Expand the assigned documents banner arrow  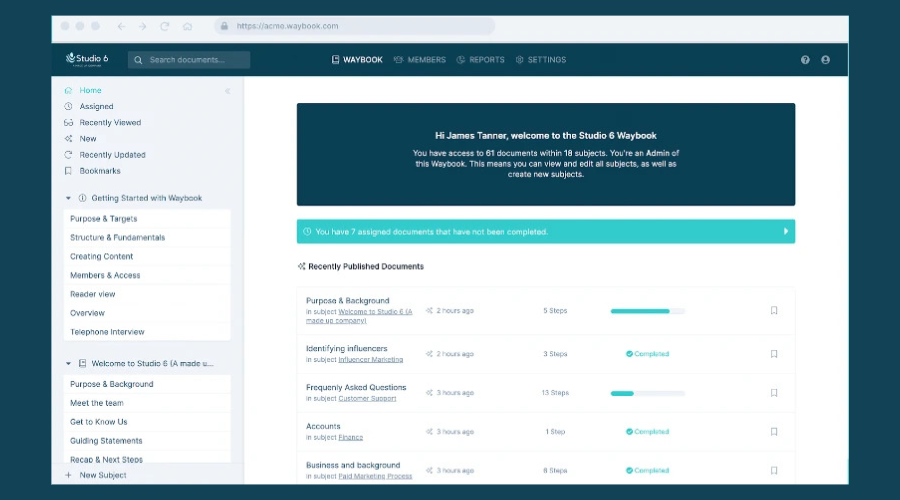pyautogui.click(x=786, y=231)
